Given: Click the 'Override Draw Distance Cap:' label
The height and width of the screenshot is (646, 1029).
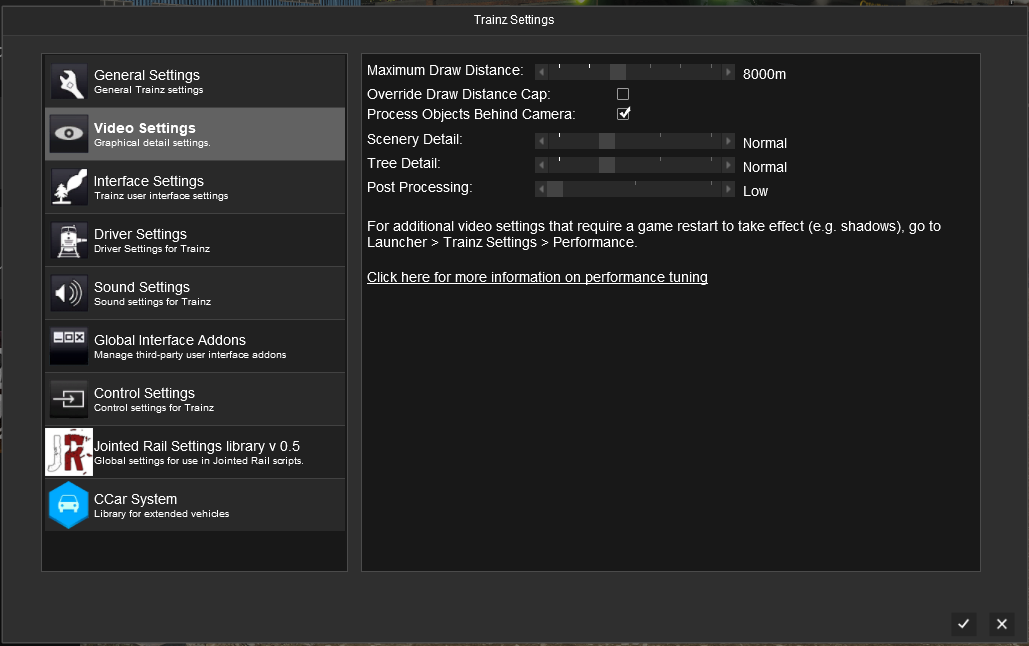Looking at the screenshot, I should point(459,95).
